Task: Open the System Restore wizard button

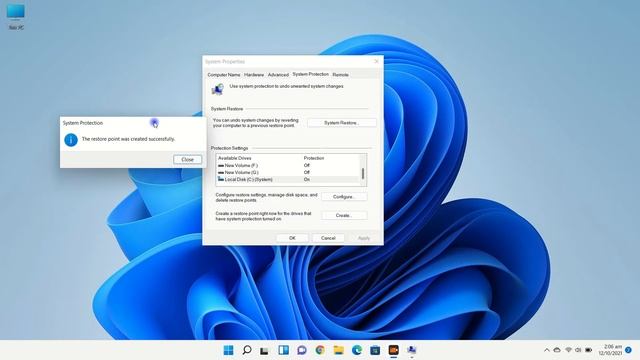Action: click(x=342, y=123)
